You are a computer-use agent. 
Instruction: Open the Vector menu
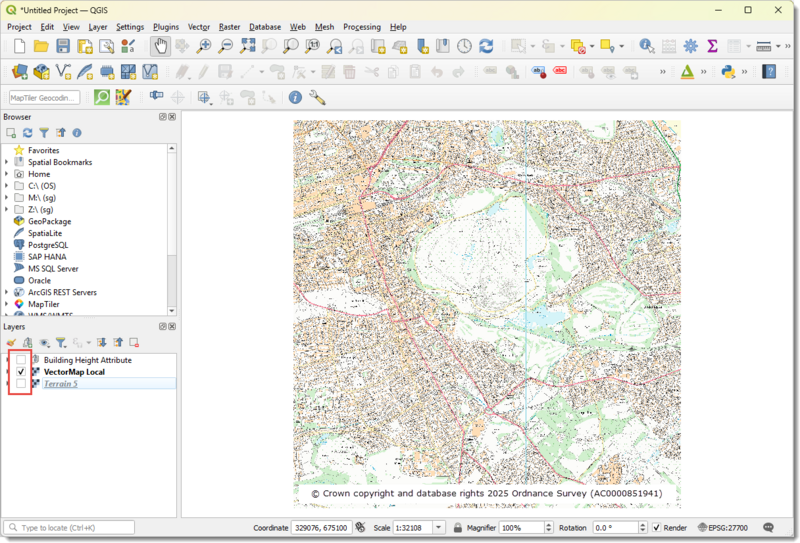(x=198, y=27)
